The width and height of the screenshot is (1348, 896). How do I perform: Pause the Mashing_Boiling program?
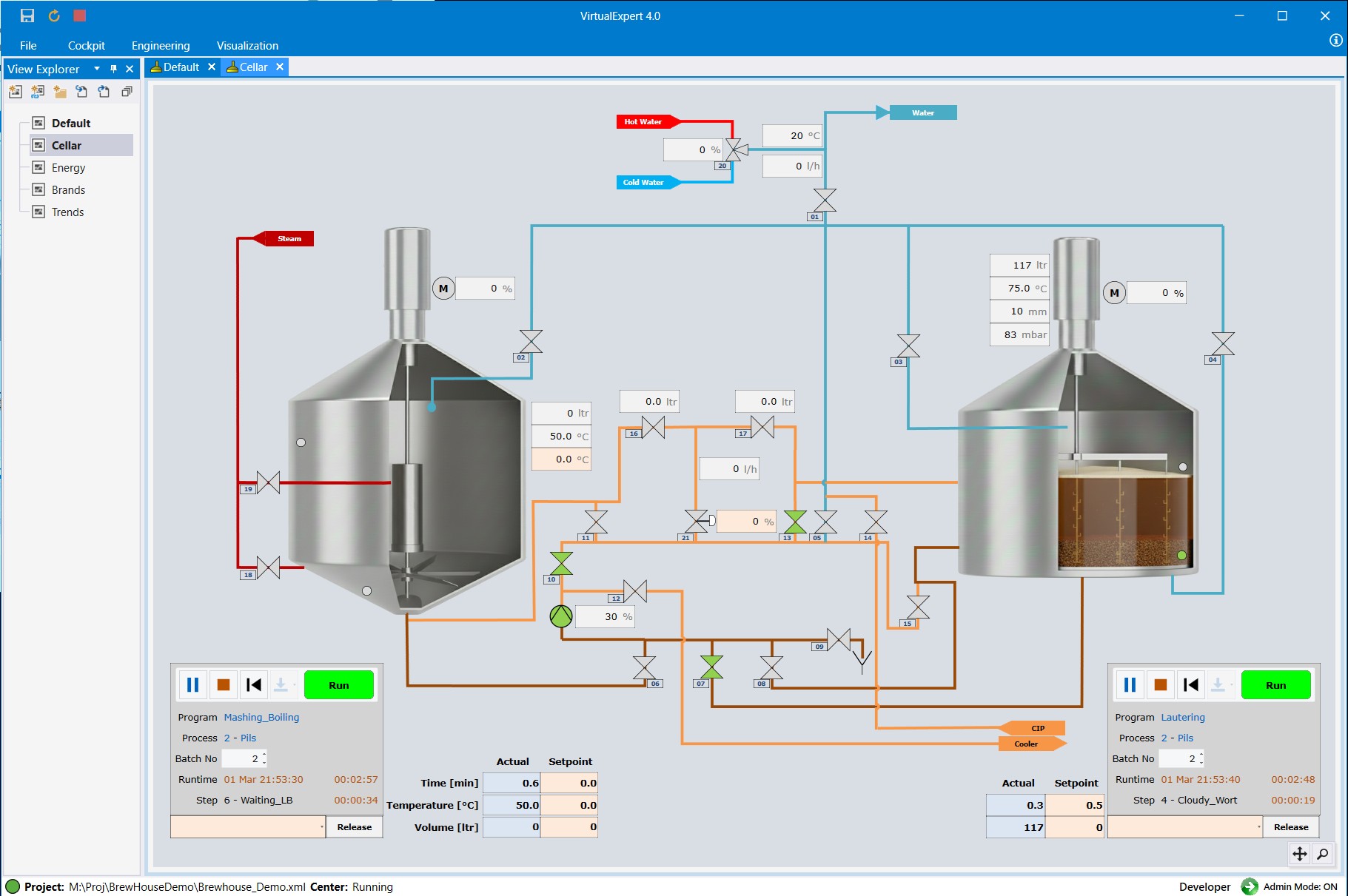pyautogui.click(x=192, y=685)
